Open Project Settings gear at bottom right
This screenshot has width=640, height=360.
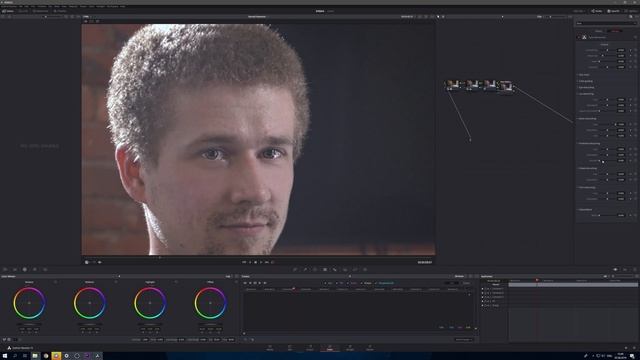click(635, 348)
